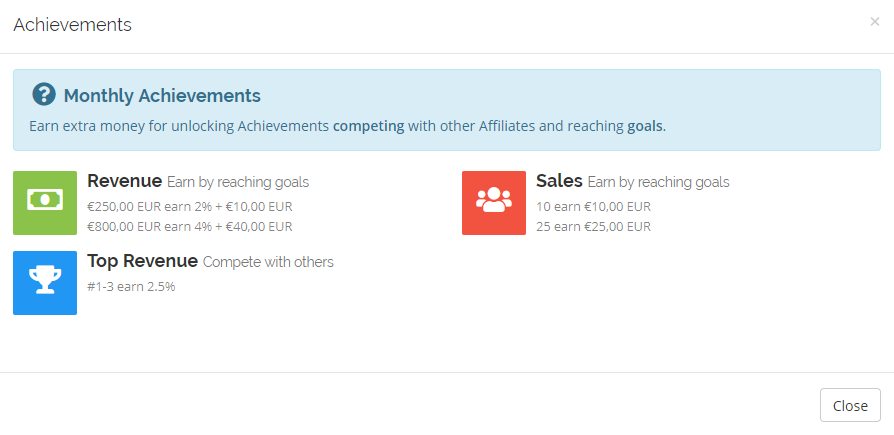The image size is (894, 435).
Task: Click the Achievements dialog title
Action: point(72,25)
